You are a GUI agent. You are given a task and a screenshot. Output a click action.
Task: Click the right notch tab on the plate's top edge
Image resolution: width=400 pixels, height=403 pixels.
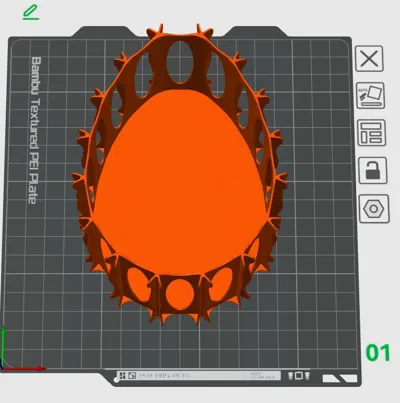tap(256, 32)
